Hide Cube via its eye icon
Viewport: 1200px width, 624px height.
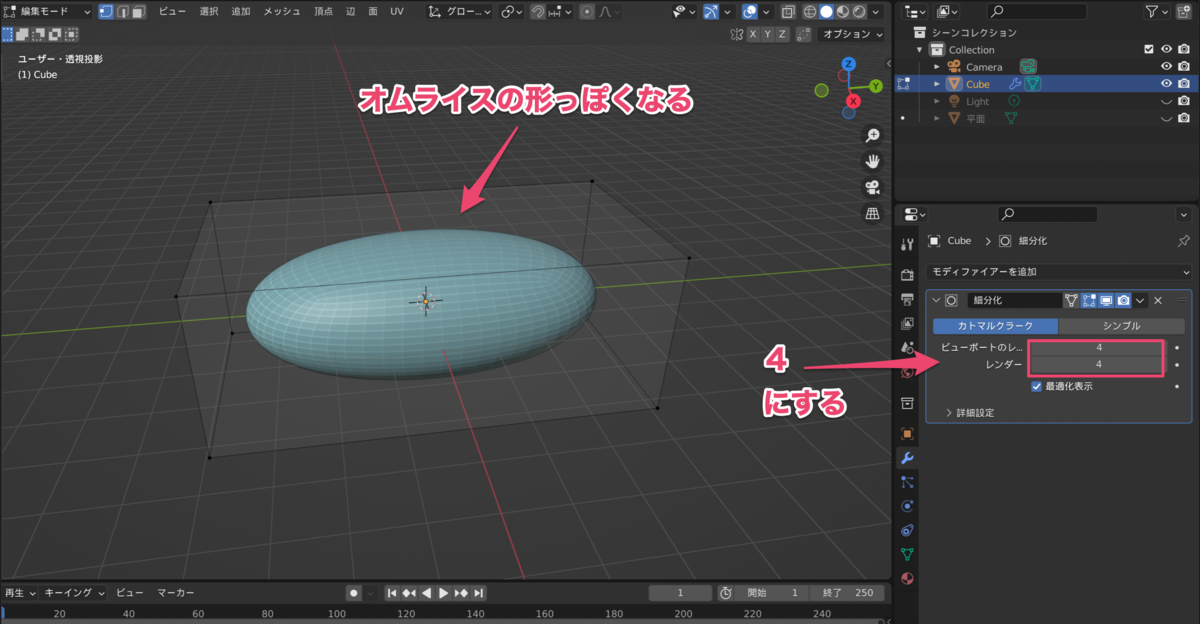[1166, 84]
